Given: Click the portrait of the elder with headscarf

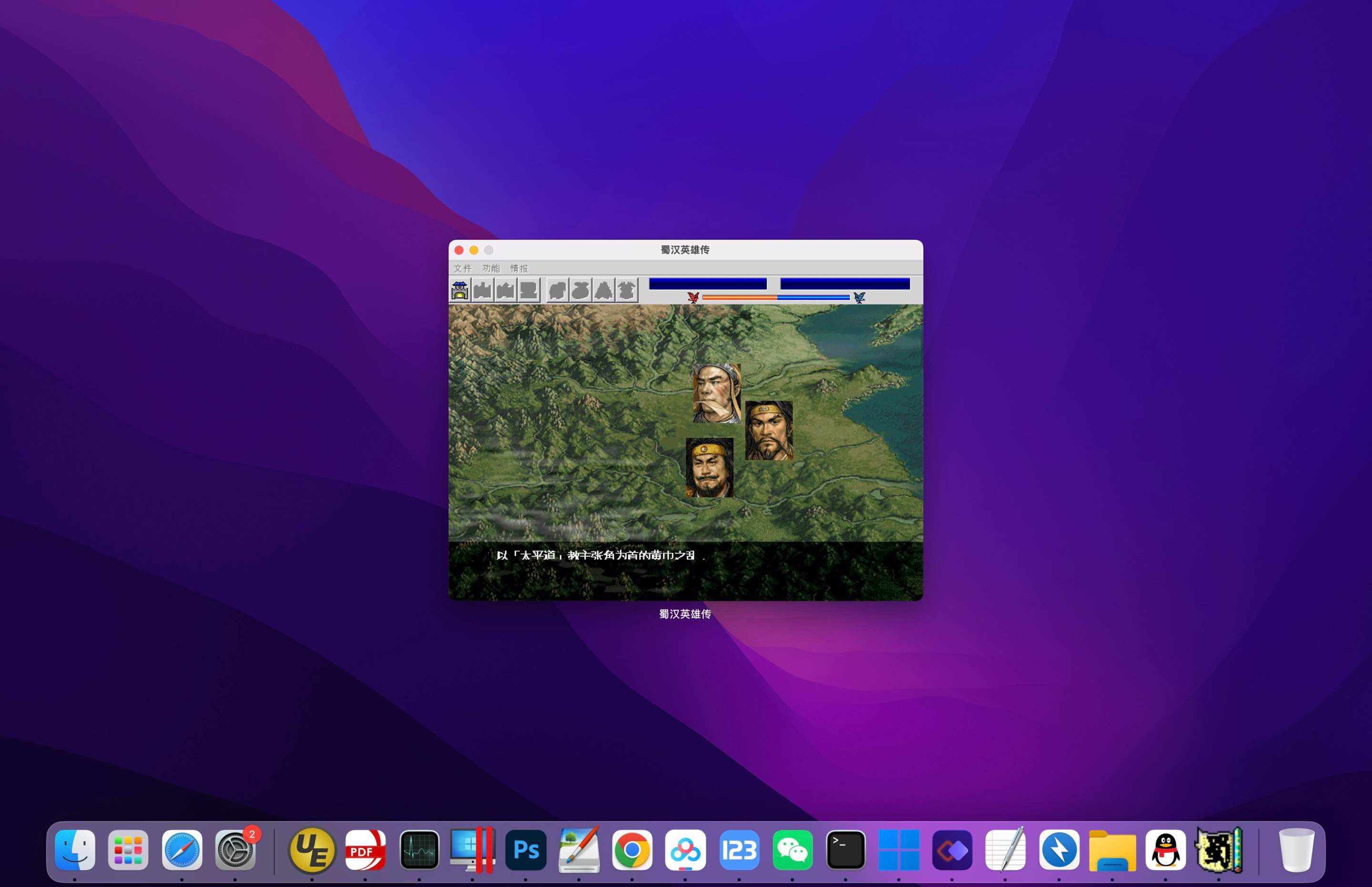Looking at the screenshot, I should [x=716, y=393].
